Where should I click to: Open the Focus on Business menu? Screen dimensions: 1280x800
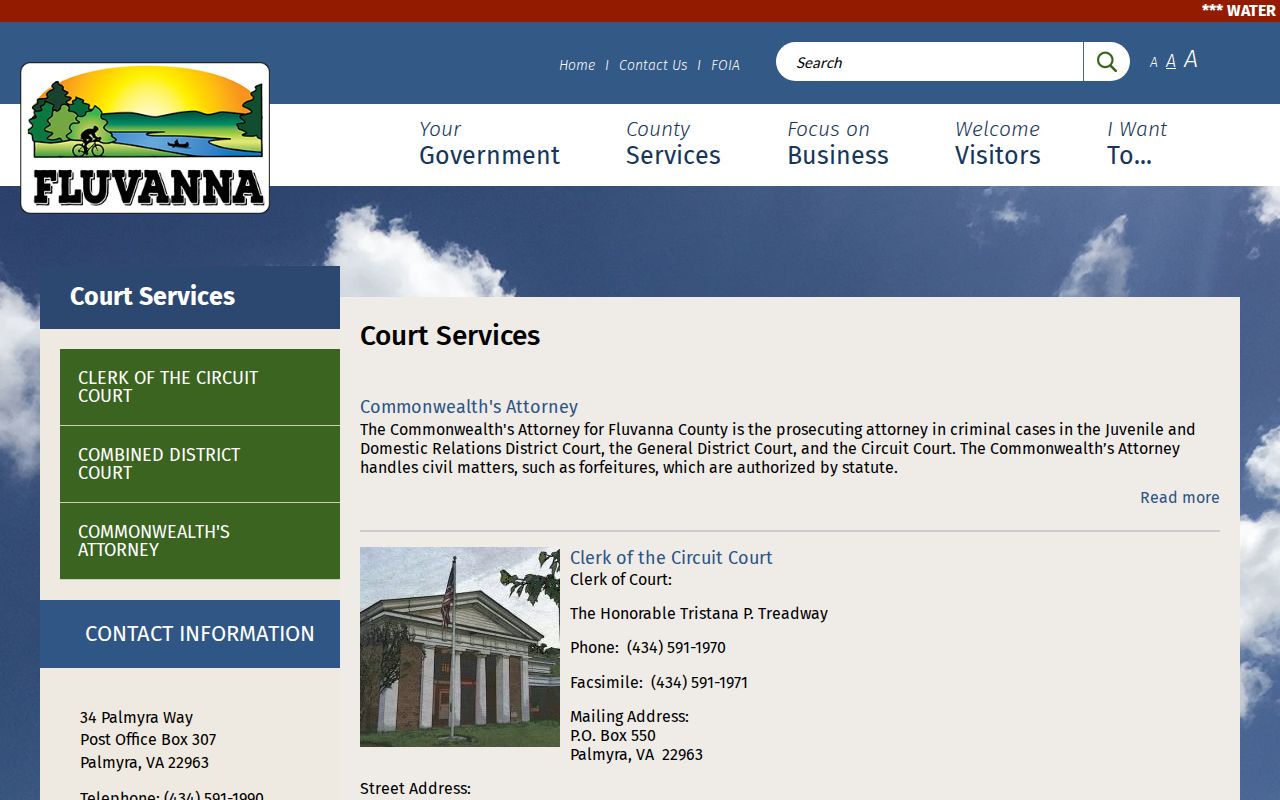837,143
